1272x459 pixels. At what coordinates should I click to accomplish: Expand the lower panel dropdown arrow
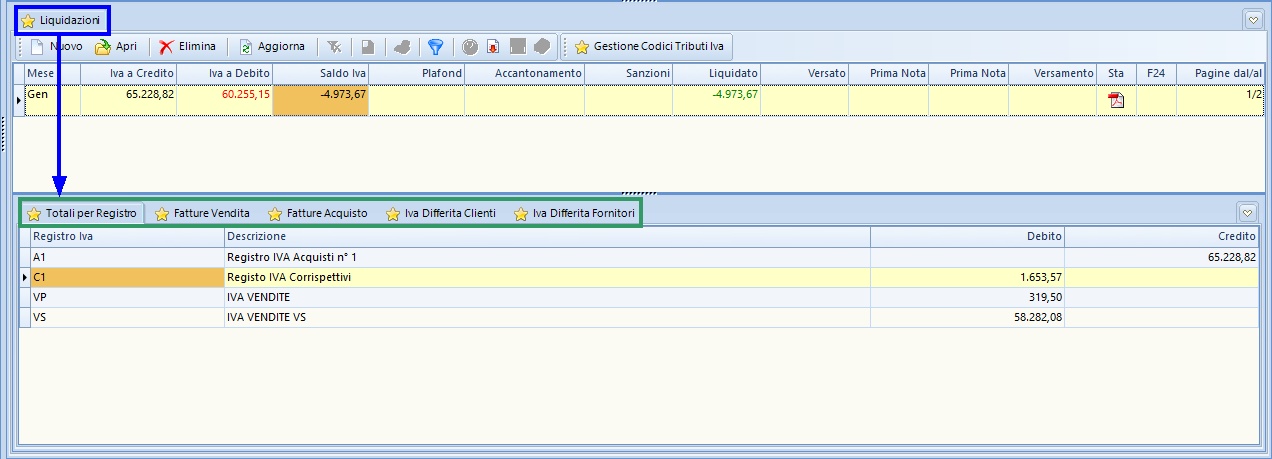[1246, 213]
